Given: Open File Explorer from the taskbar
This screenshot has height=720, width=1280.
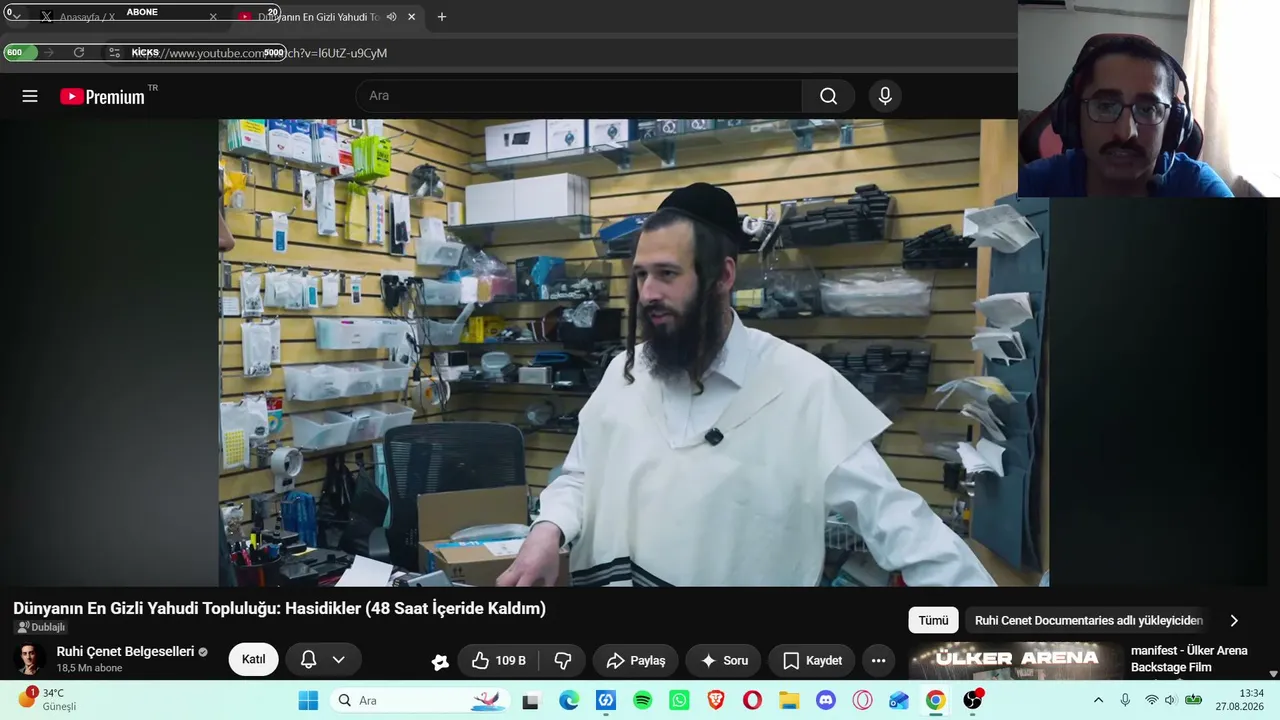Looking at the screenshot, I should (789, 701).
